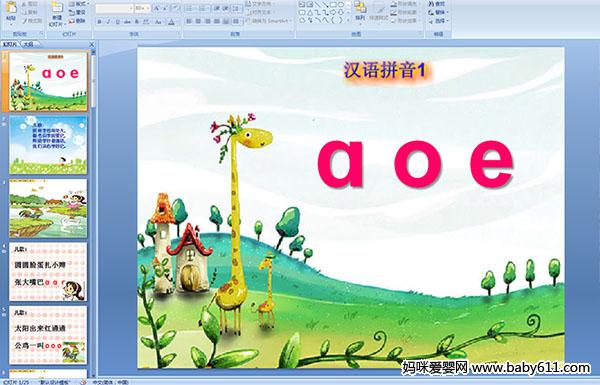Open the Font Color picker

pos(172,22)
